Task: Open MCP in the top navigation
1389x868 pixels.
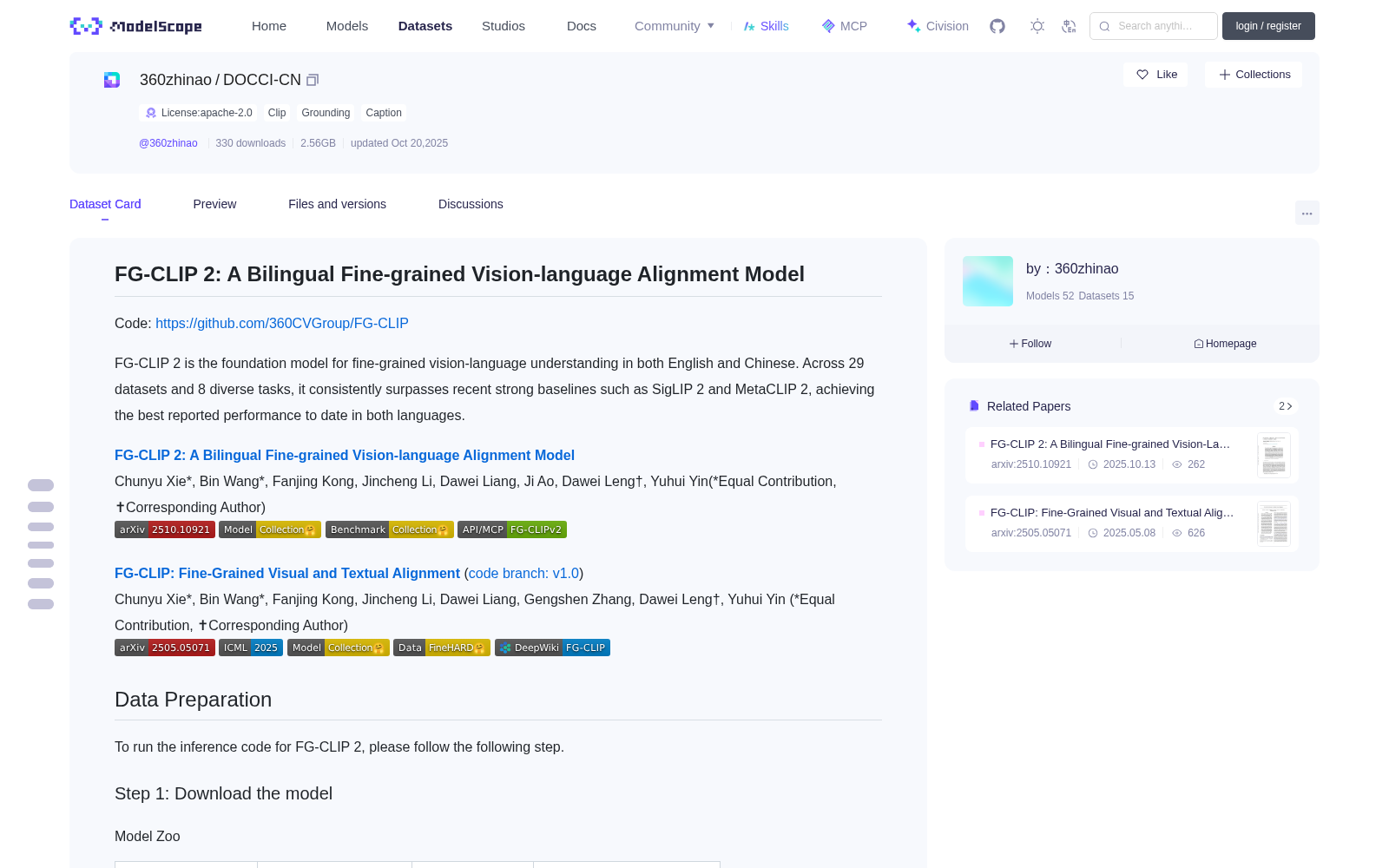Action: point(844,26)
